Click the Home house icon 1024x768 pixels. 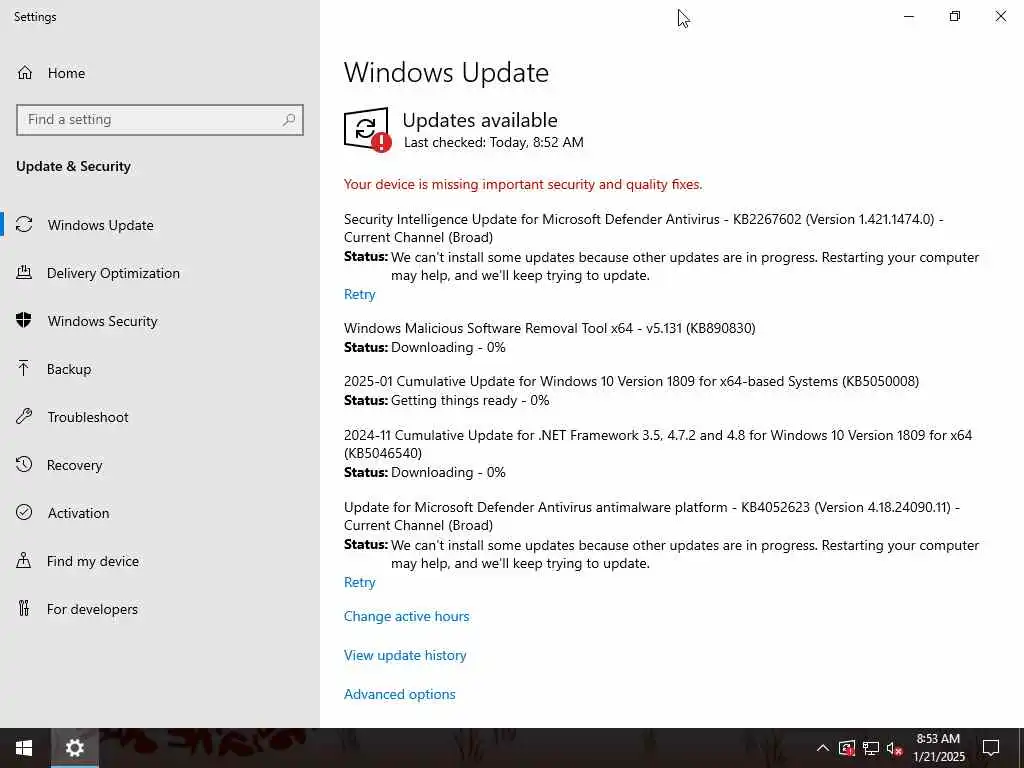pos(25,72)
